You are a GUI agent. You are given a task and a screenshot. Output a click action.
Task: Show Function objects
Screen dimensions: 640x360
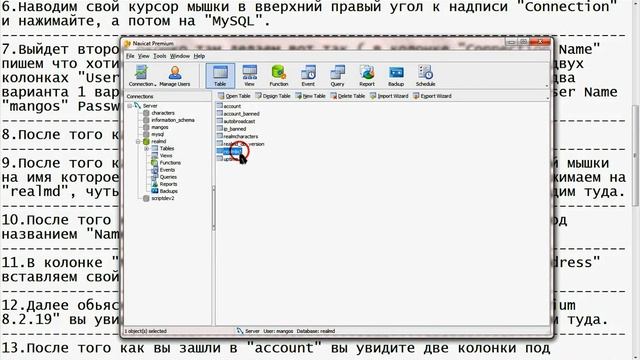pyautogui.click(x=279, y=76)
